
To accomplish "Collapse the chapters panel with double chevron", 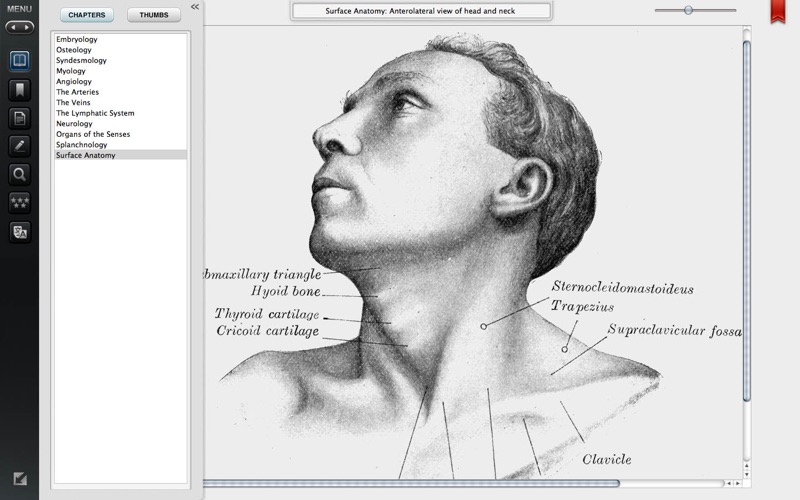I will [x=194, y=7].
